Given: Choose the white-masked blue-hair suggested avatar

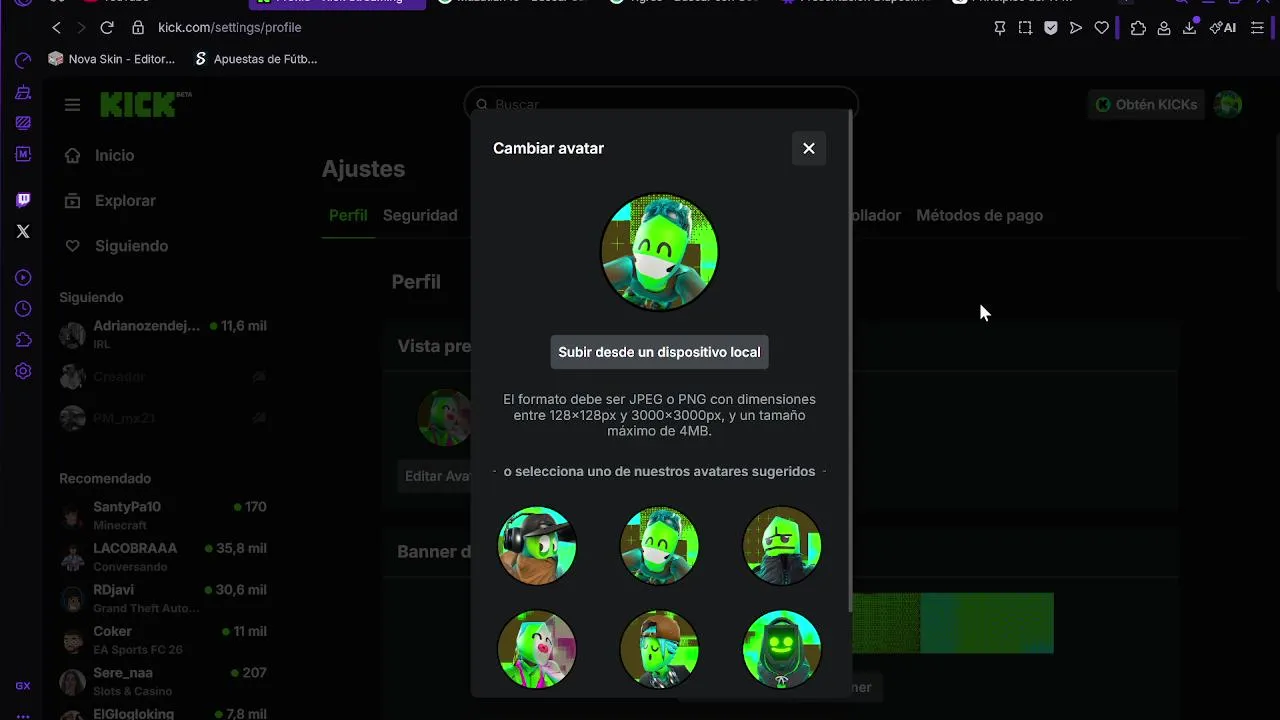Looking at the screenshot, I should pyautogui.click(x=659, y=545).
